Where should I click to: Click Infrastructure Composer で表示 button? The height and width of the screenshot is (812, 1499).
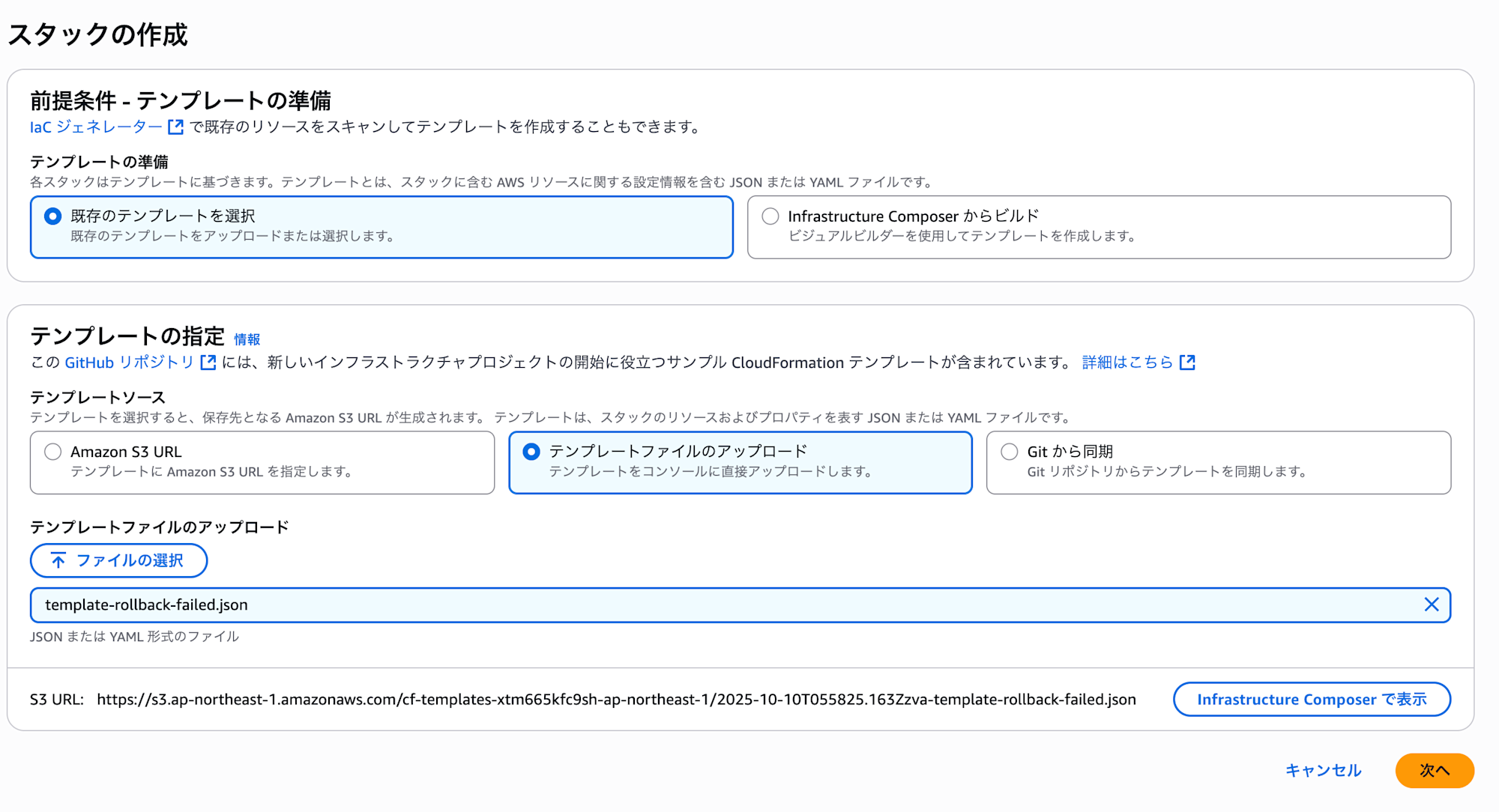(1311, 699)
